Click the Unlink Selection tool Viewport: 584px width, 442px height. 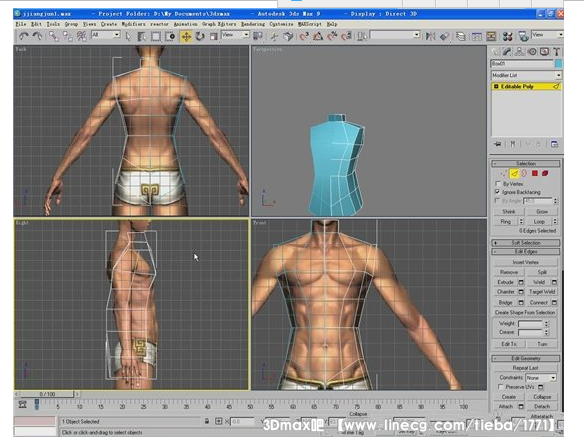(68, 36)
